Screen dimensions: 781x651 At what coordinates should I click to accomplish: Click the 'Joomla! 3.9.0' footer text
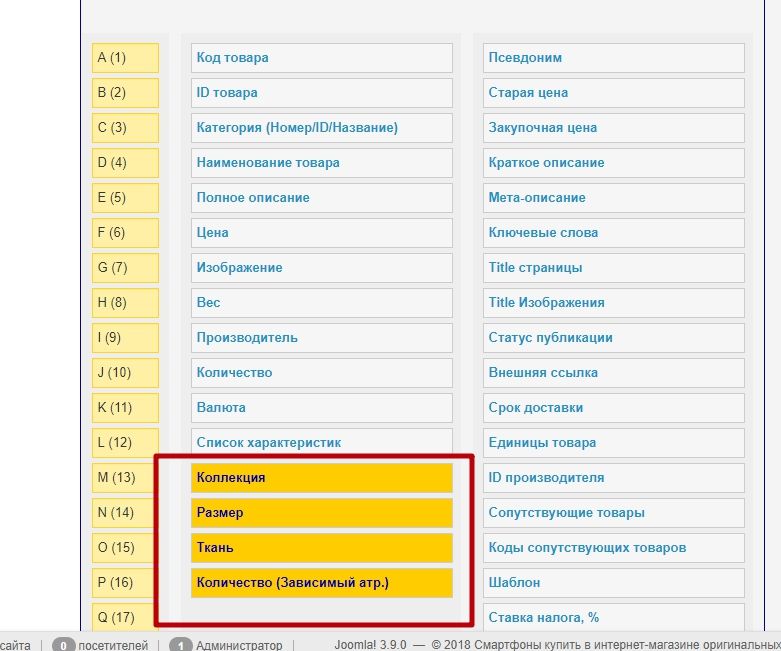(370, 645)
